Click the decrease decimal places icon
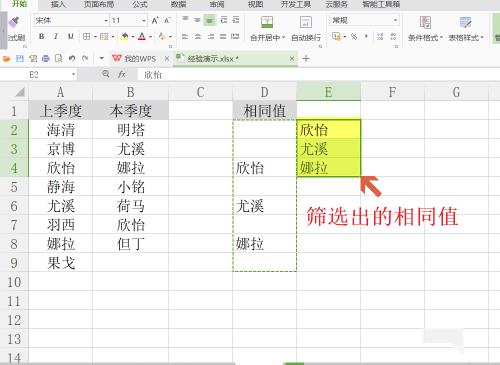The height and width of the screenshot is (365, 500). pos(393,36)
